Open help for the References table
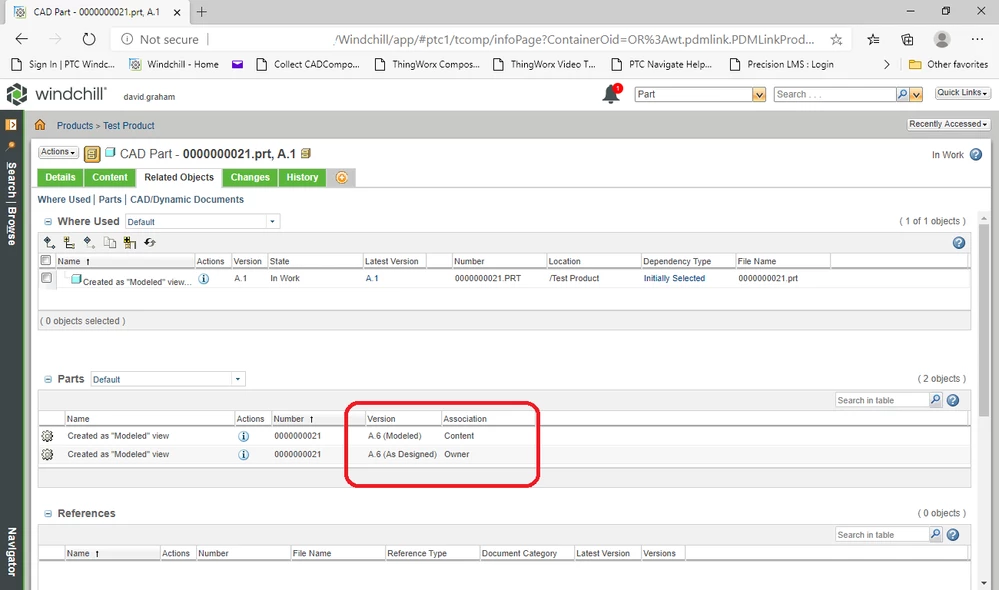The height and width of the screenshot is (590, 999). coord(953,535)
